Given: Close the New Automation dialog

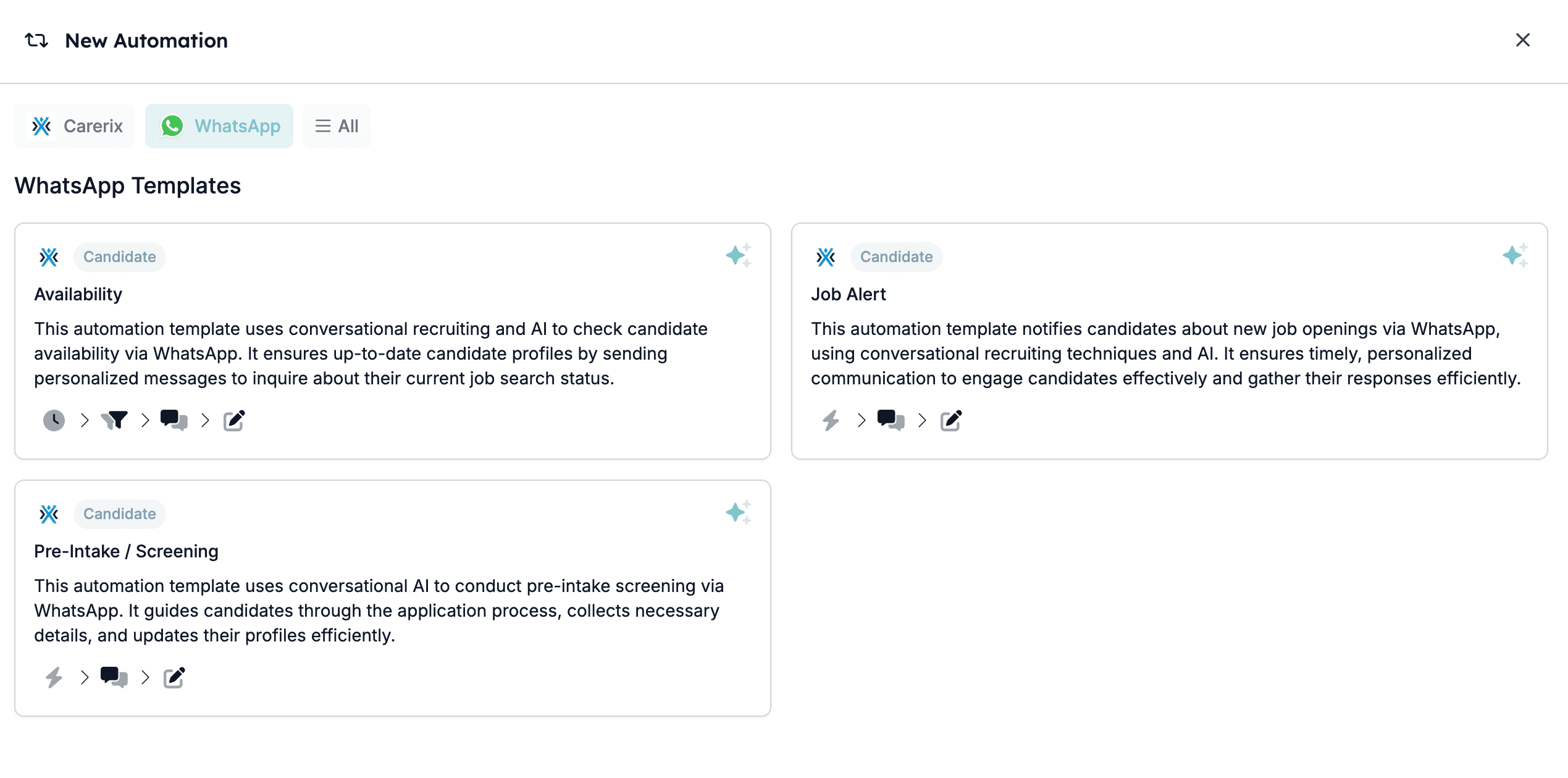Looking at the screenshot, I should (x=1523, y=40).
